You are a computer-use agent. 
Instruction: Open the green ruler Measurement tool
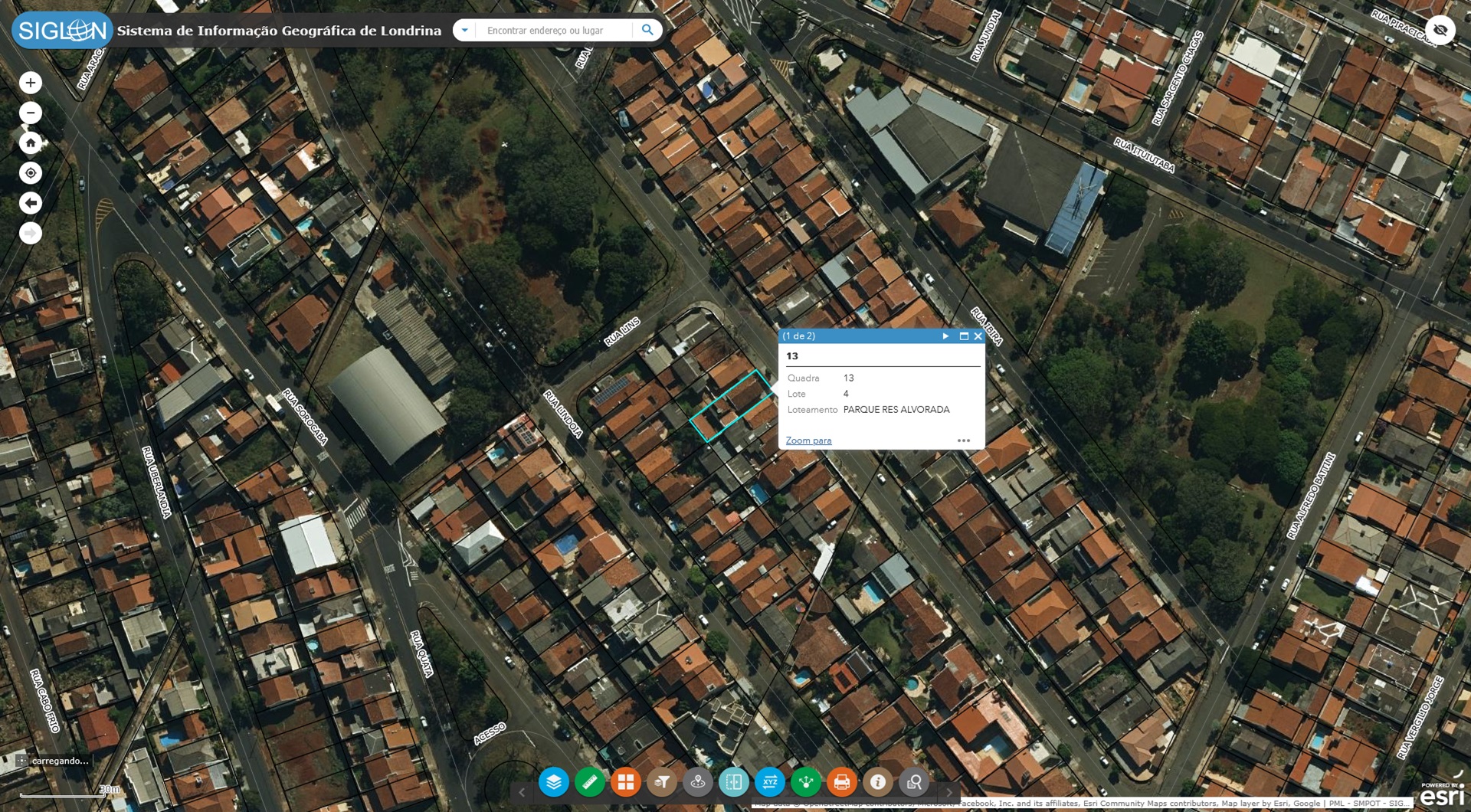click(x=590, y=782)
